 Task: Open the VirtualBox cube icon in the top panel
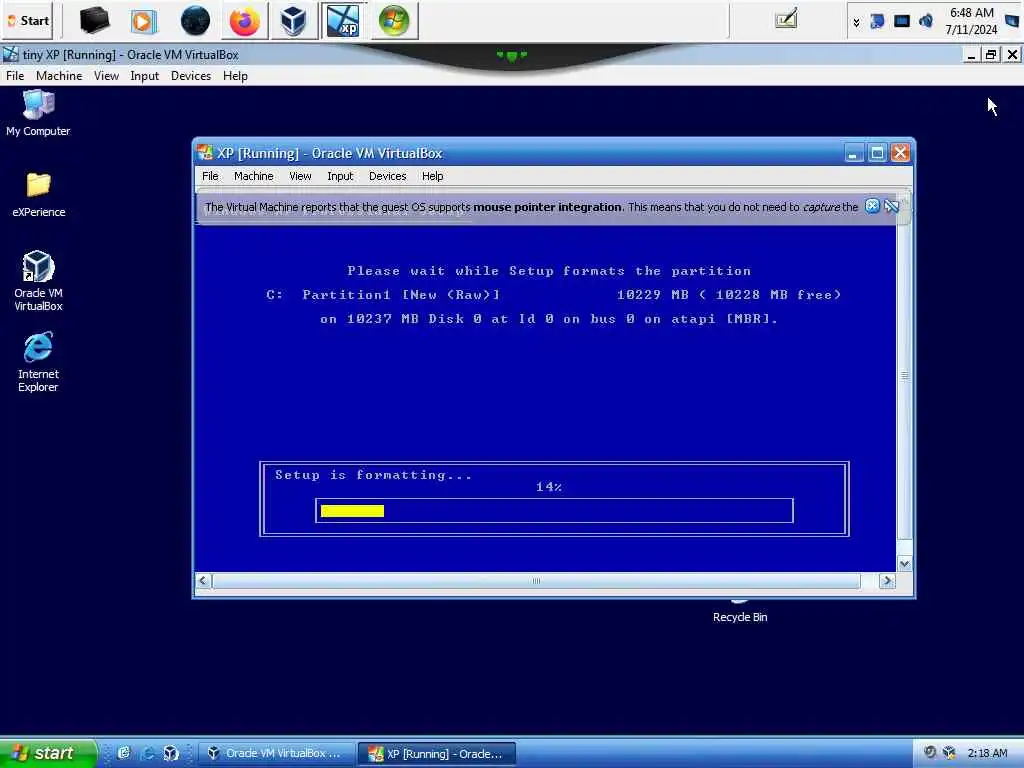[x=293, y=21]
